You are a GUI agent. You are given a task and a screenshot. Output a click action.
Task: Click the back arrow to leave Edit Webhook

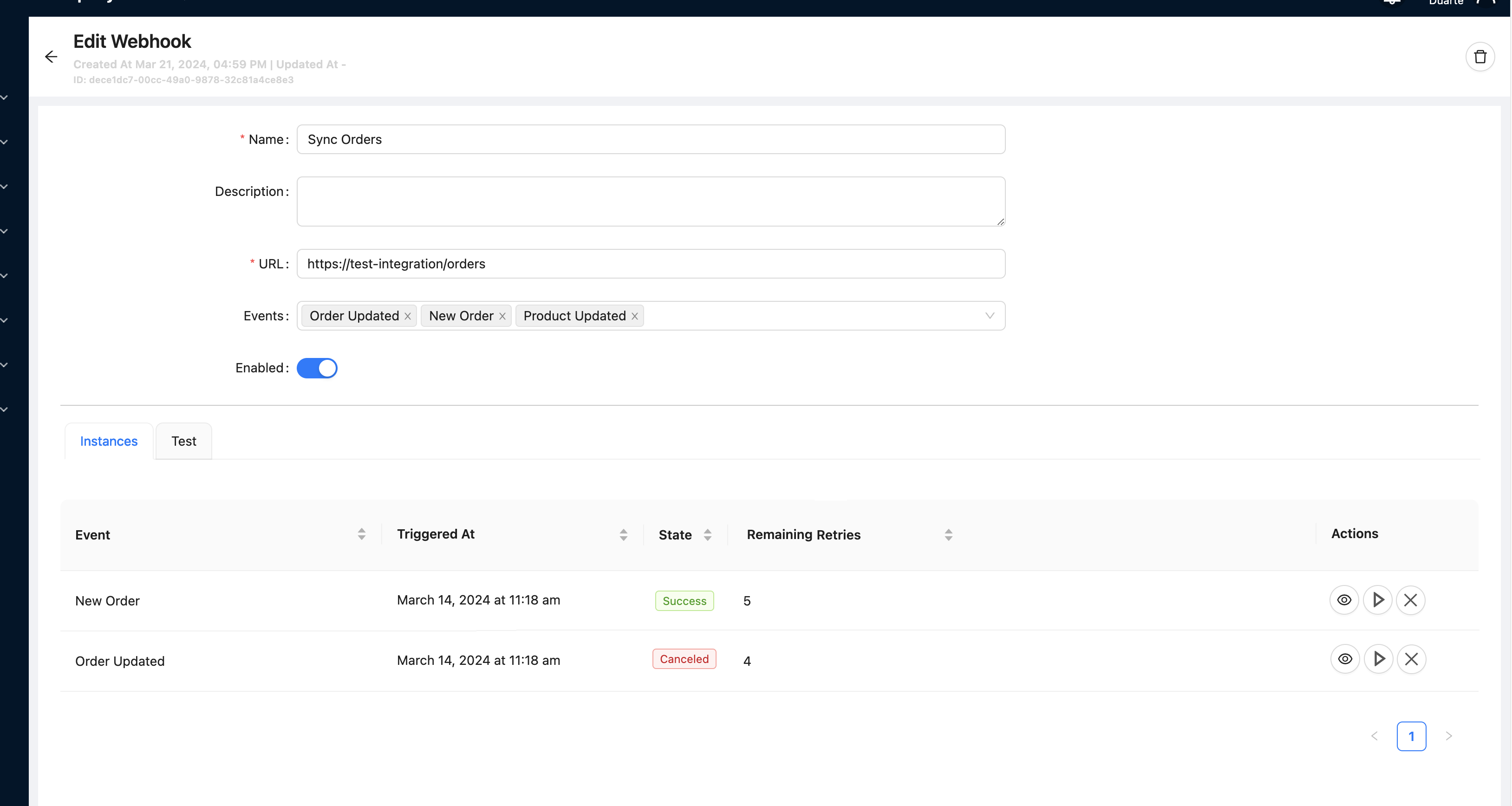pos(51,56)
